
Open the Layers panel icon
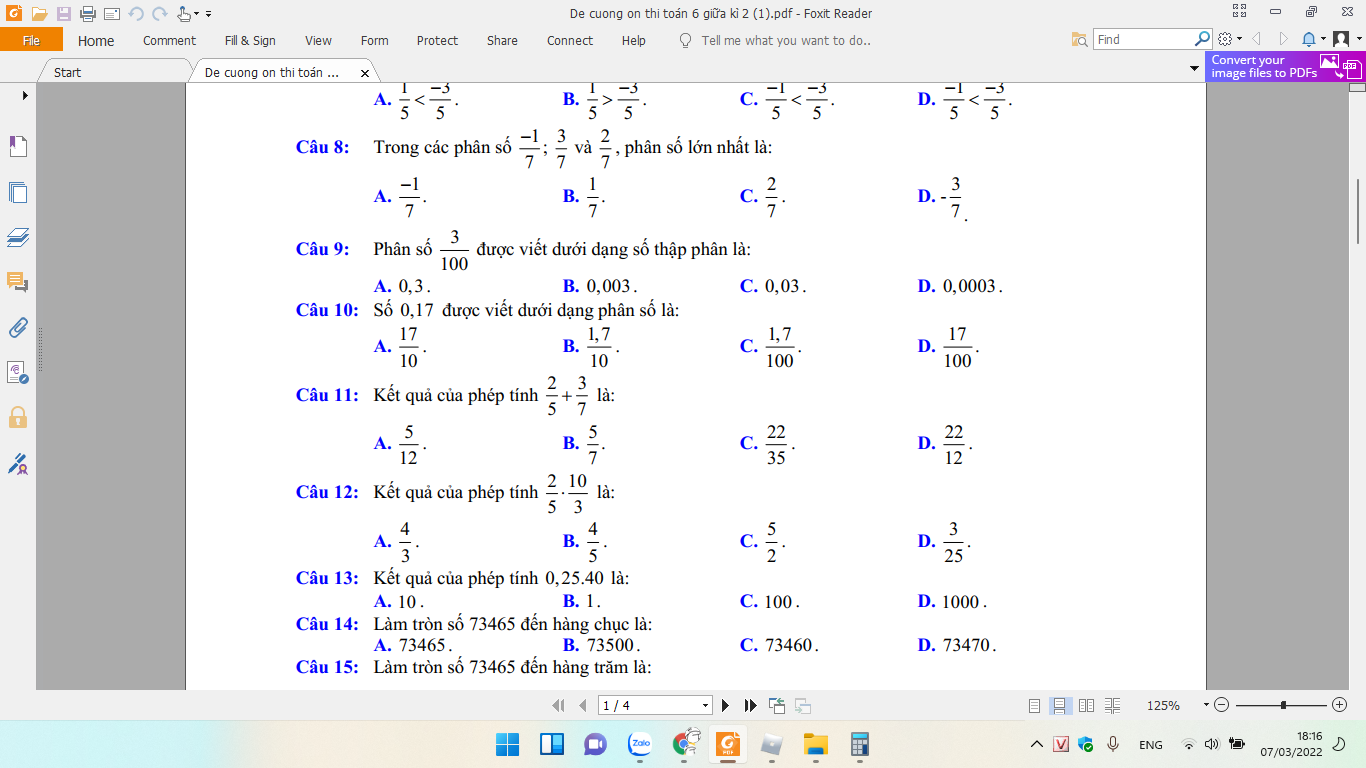point(18,238)
